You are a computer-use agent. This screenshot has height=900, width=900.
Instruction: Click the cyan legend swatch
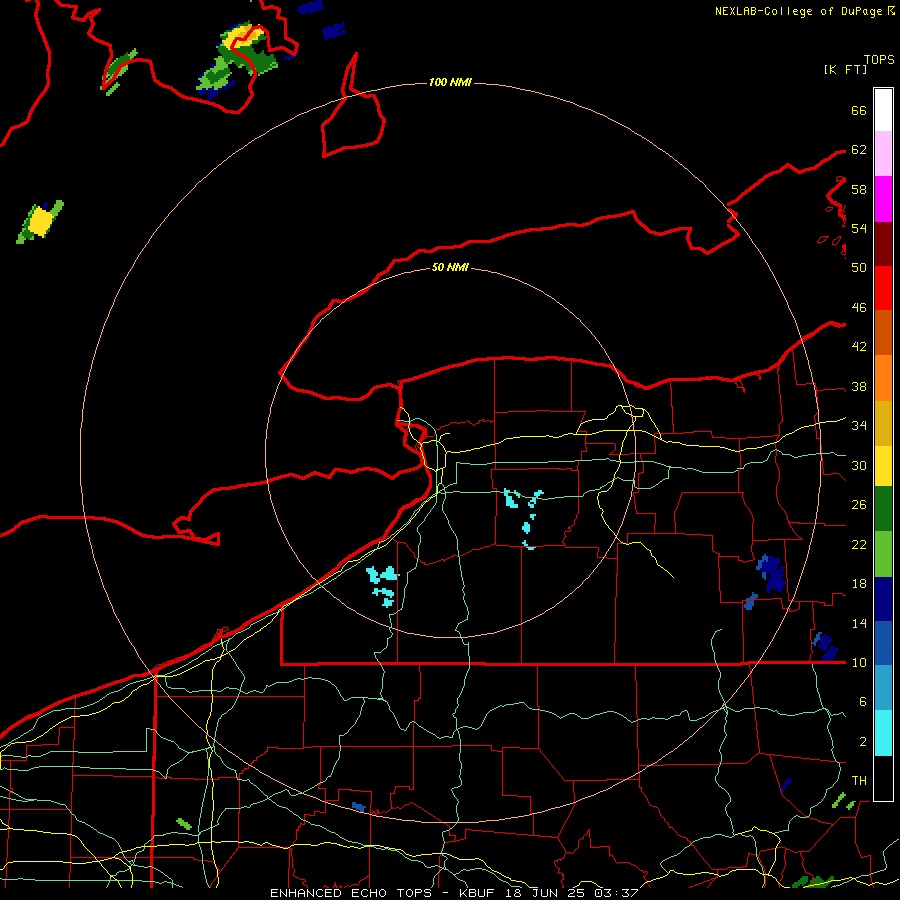(x=883, y=733)
